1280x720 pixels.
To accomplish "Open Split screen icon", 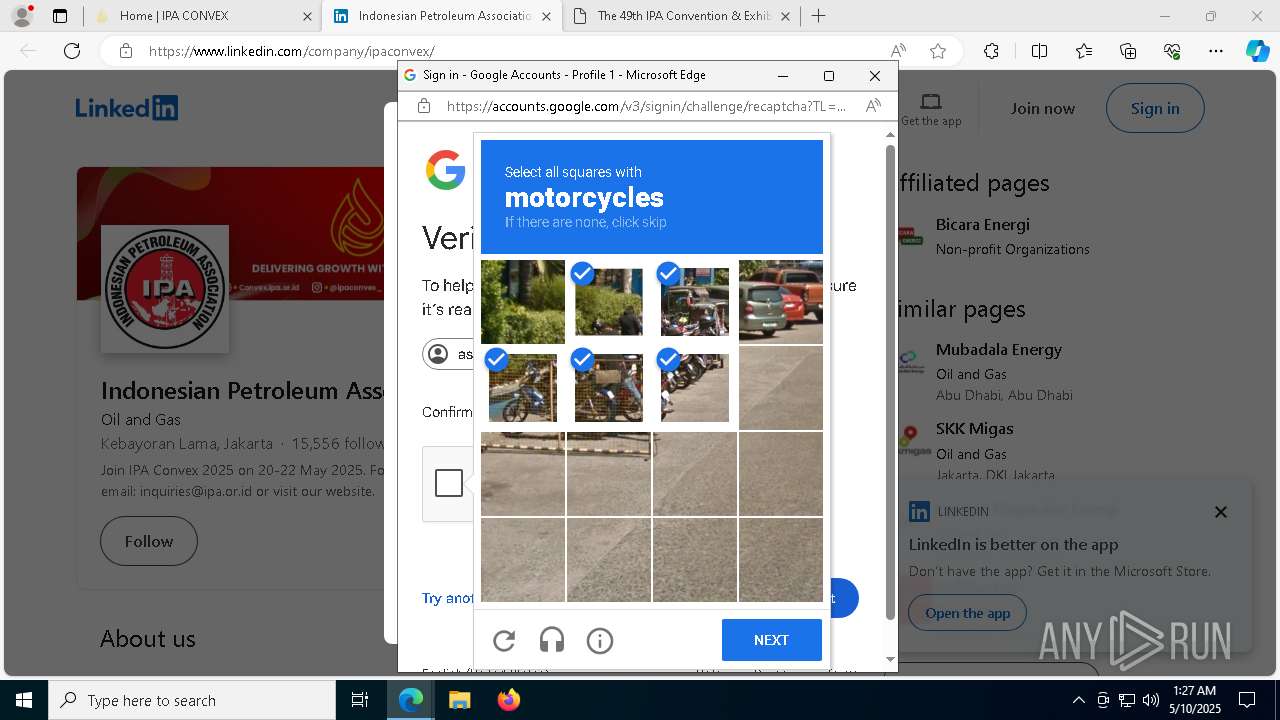I will [1039, 51].
